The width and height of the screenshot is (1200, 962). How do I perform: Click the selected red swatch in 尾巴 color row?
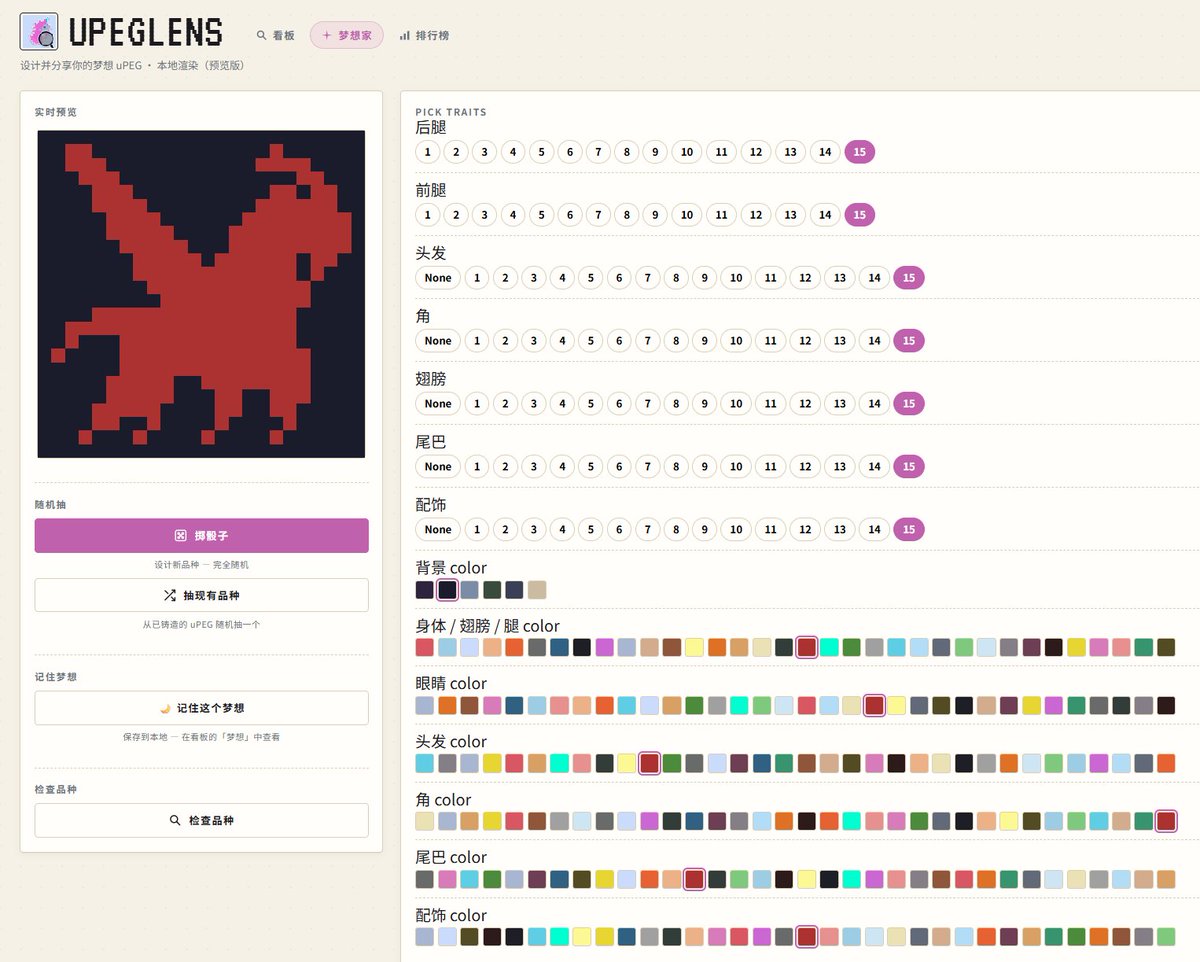point(694,879)
